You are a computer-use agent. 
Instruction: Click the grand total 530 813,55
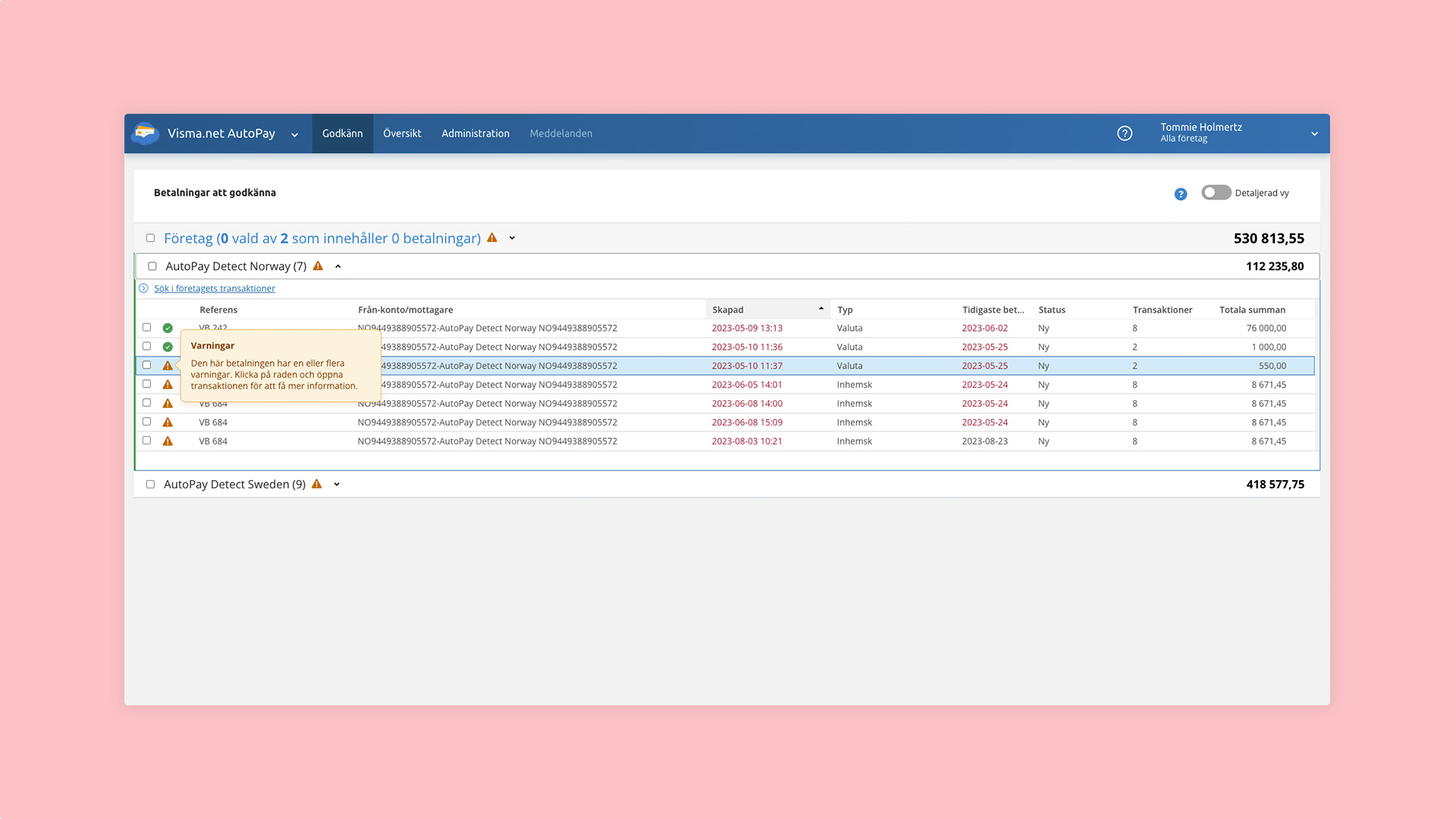1269,238
